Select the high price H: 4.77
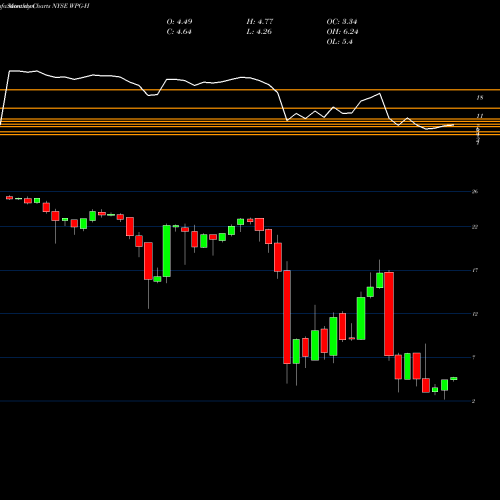The image size is (500, 500). click(260, 22)
